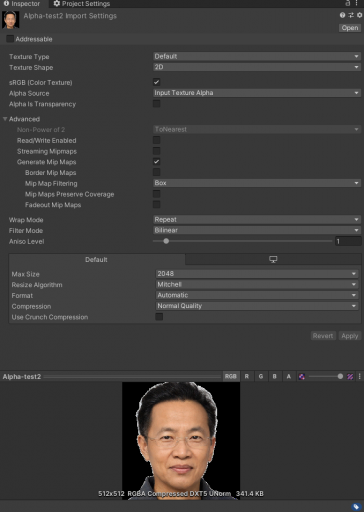Click the Alpha-test2 asset icon in header
The image size is (364, 512).
point(10,20)
